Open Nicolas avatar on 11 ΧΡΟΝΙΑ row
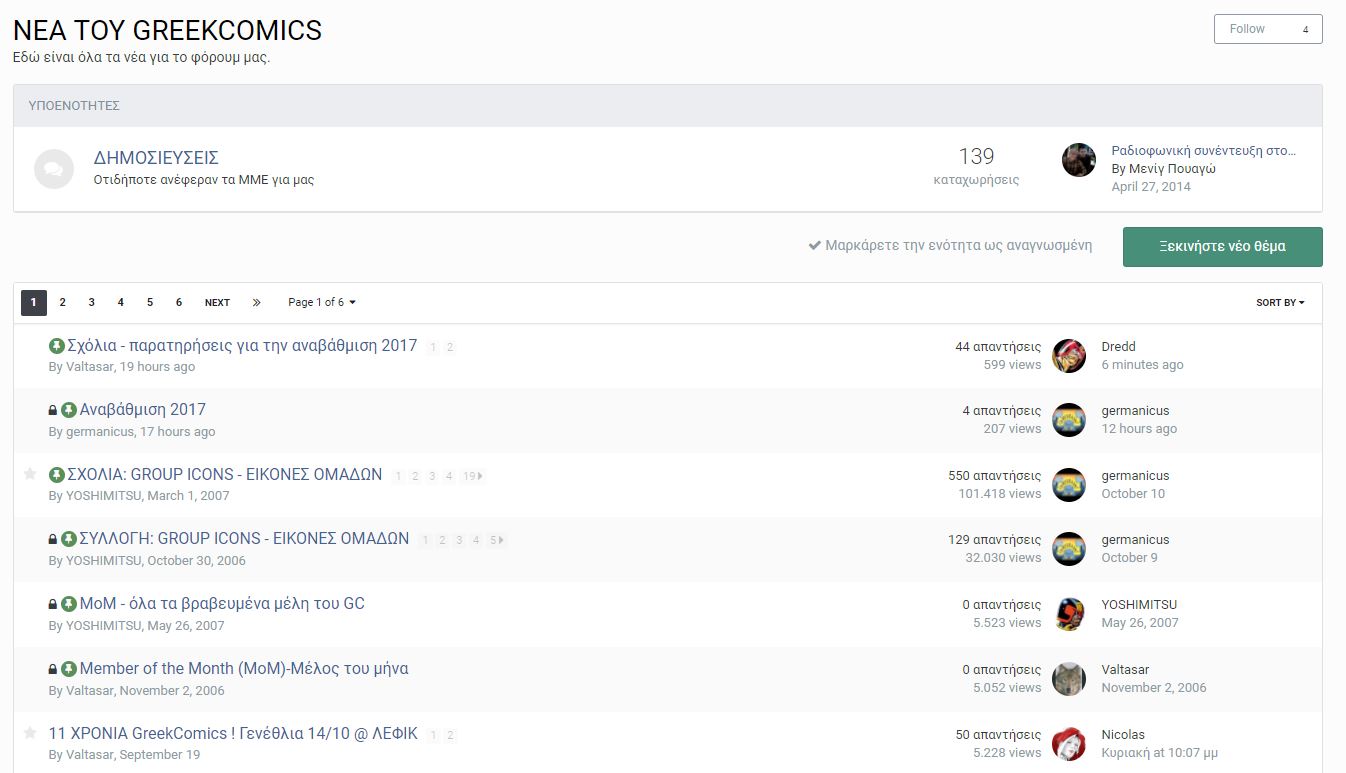The height and width of the screenshot is (773, 1346). [x=1069, y=744]
